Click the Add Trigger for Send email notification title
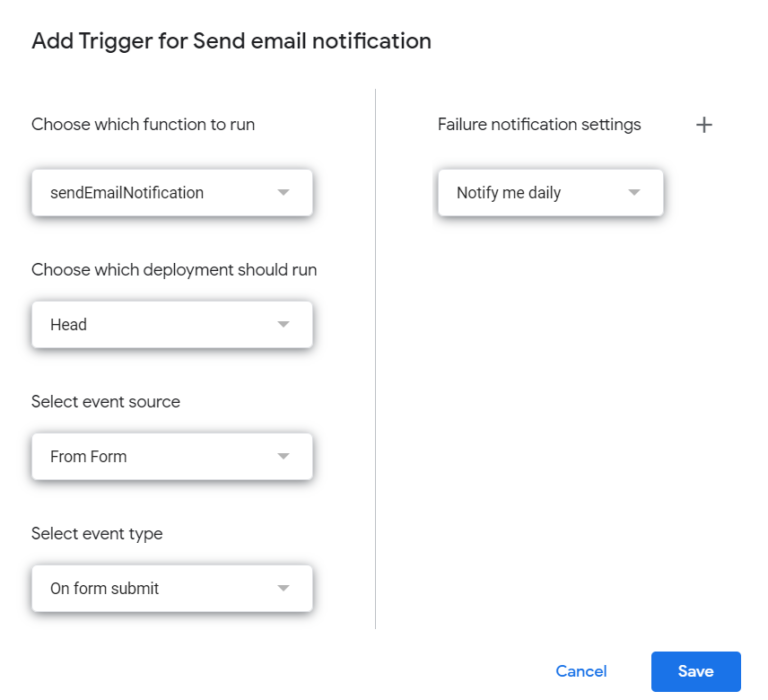 click(231, 41)
